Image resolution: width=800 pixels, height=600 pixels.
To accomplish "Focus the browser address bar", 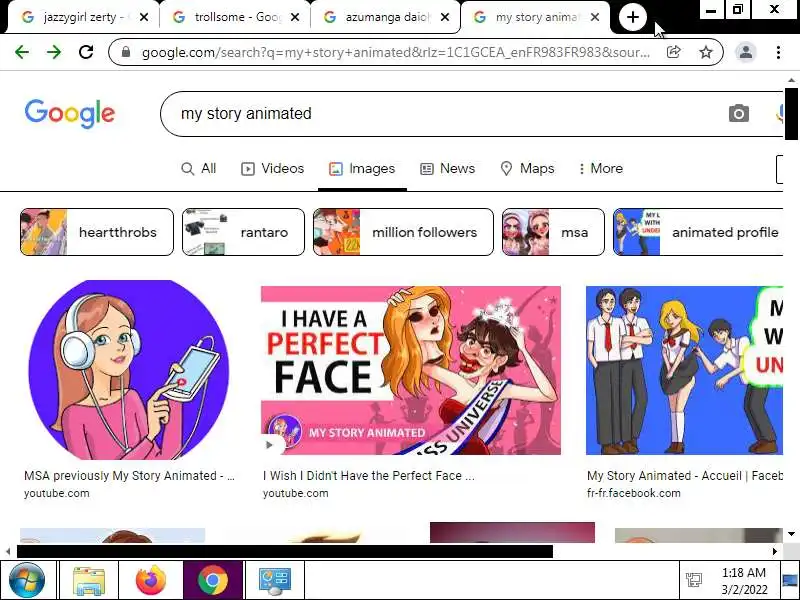I will (398, 52).
